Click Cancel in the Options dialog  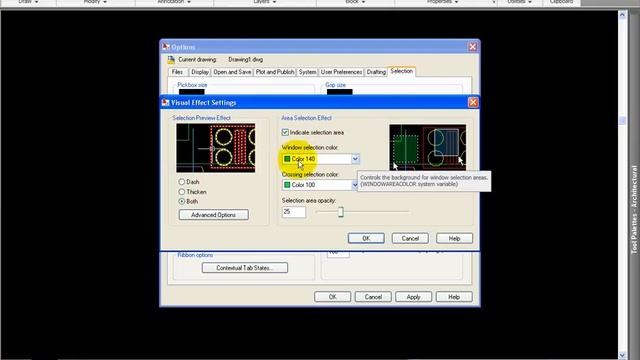pos(373,297)
